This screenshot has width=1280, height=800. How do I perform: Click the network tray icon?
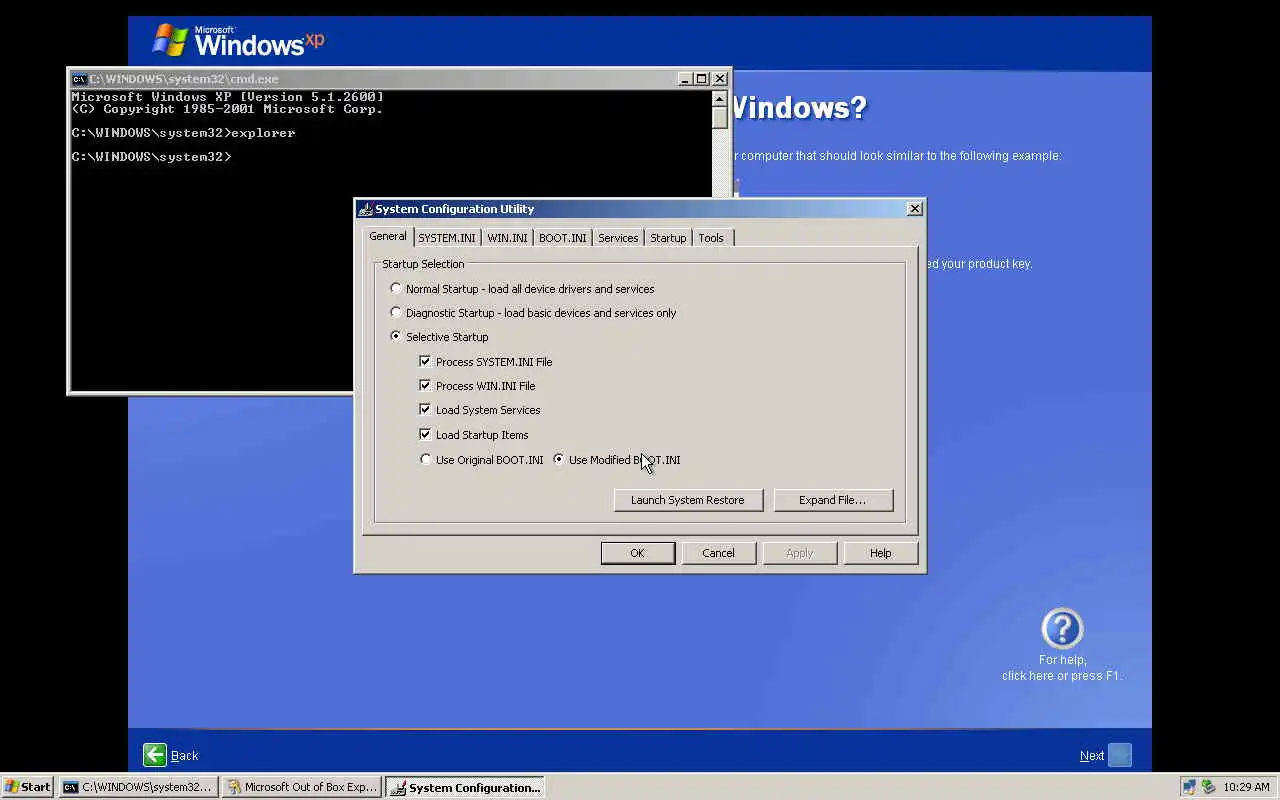1189,787
